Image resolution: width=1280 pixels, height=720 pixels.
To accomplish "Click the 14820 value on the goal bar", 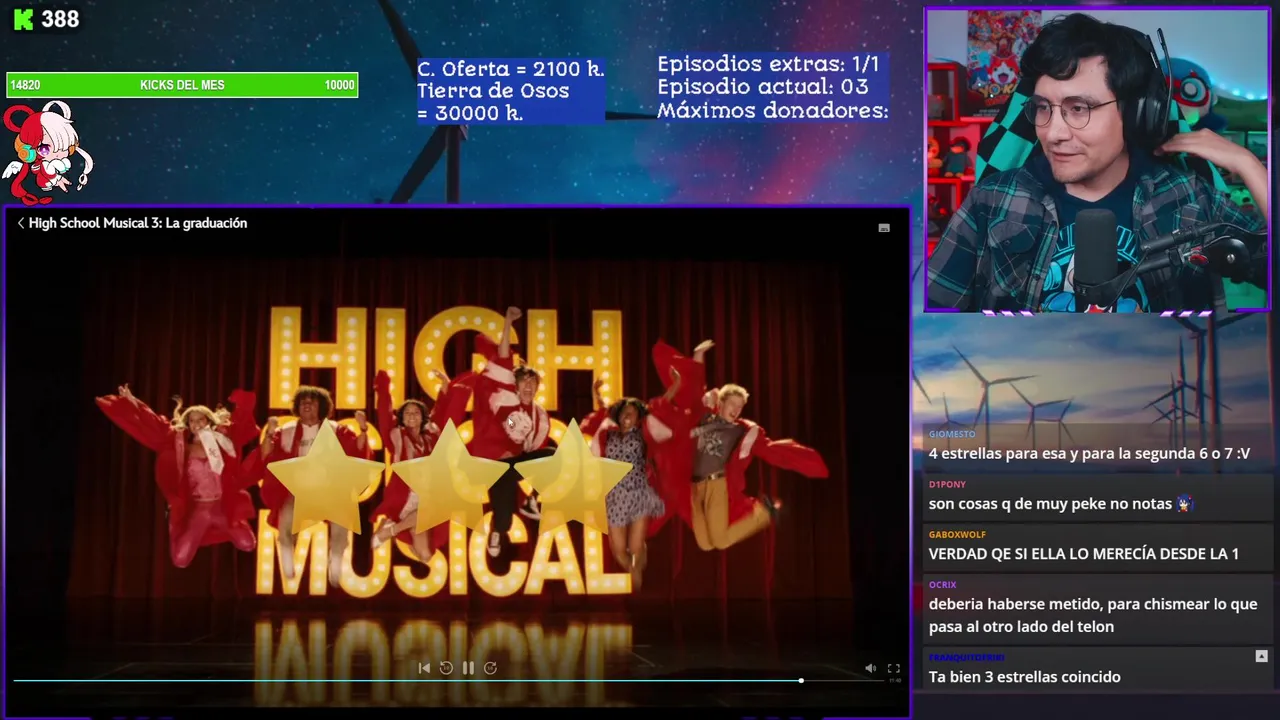I will [x=25, y=85].
